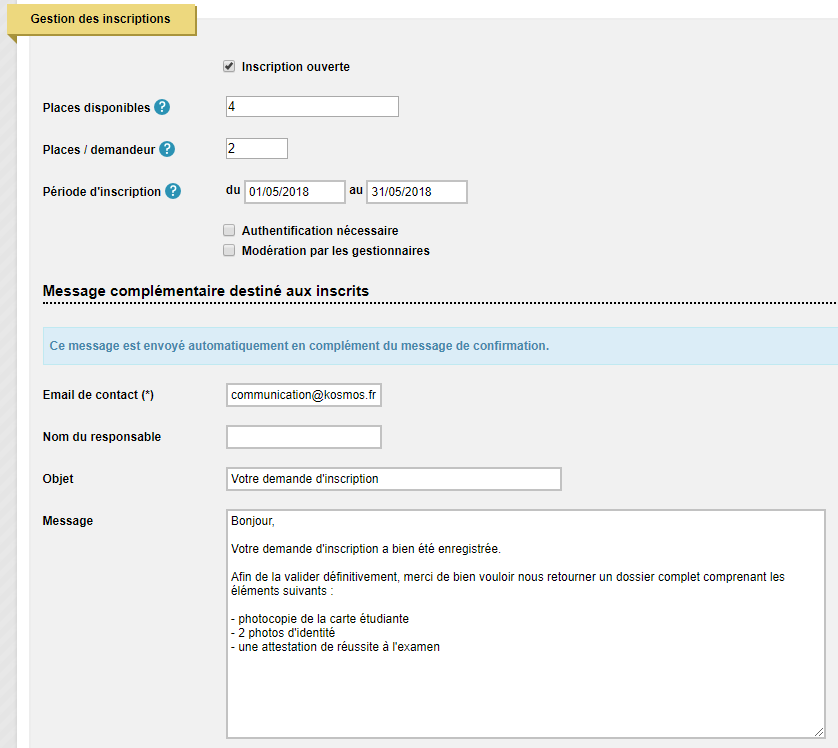Viewport: 838px width, 748px height.
Task: Click the Inscription ouverte label
Action: pyautogui.click(x=296, y=67)
